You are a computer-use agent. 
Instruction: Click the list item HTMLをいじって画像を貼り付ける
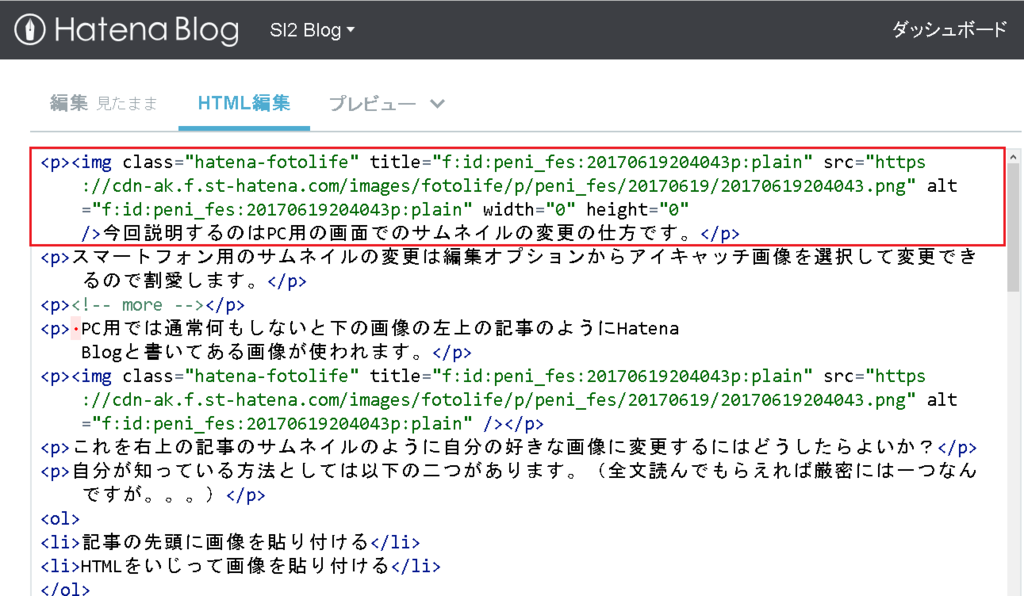[240, 566]
